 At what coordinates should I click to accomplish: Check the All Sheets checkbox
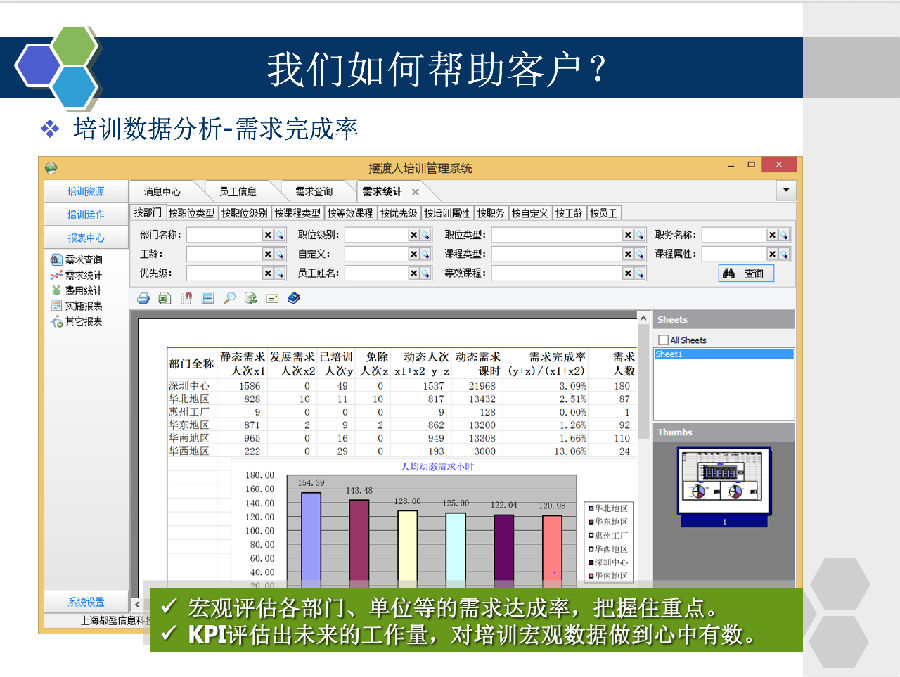[662, 340]
